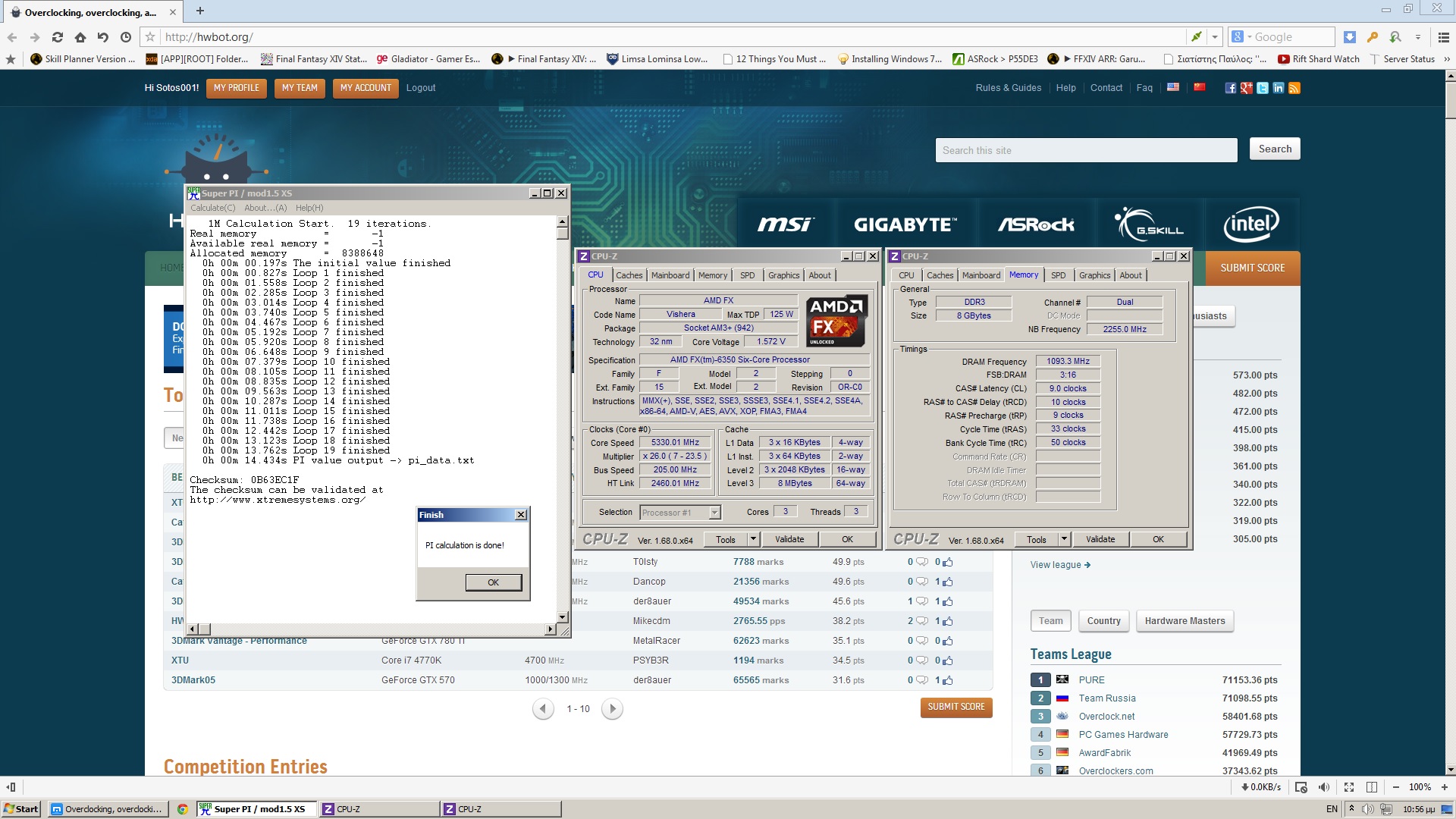Switch to Super PI / mod1.5 XS taskbar item
This screenshot has height=819, width=1456.
256,809
